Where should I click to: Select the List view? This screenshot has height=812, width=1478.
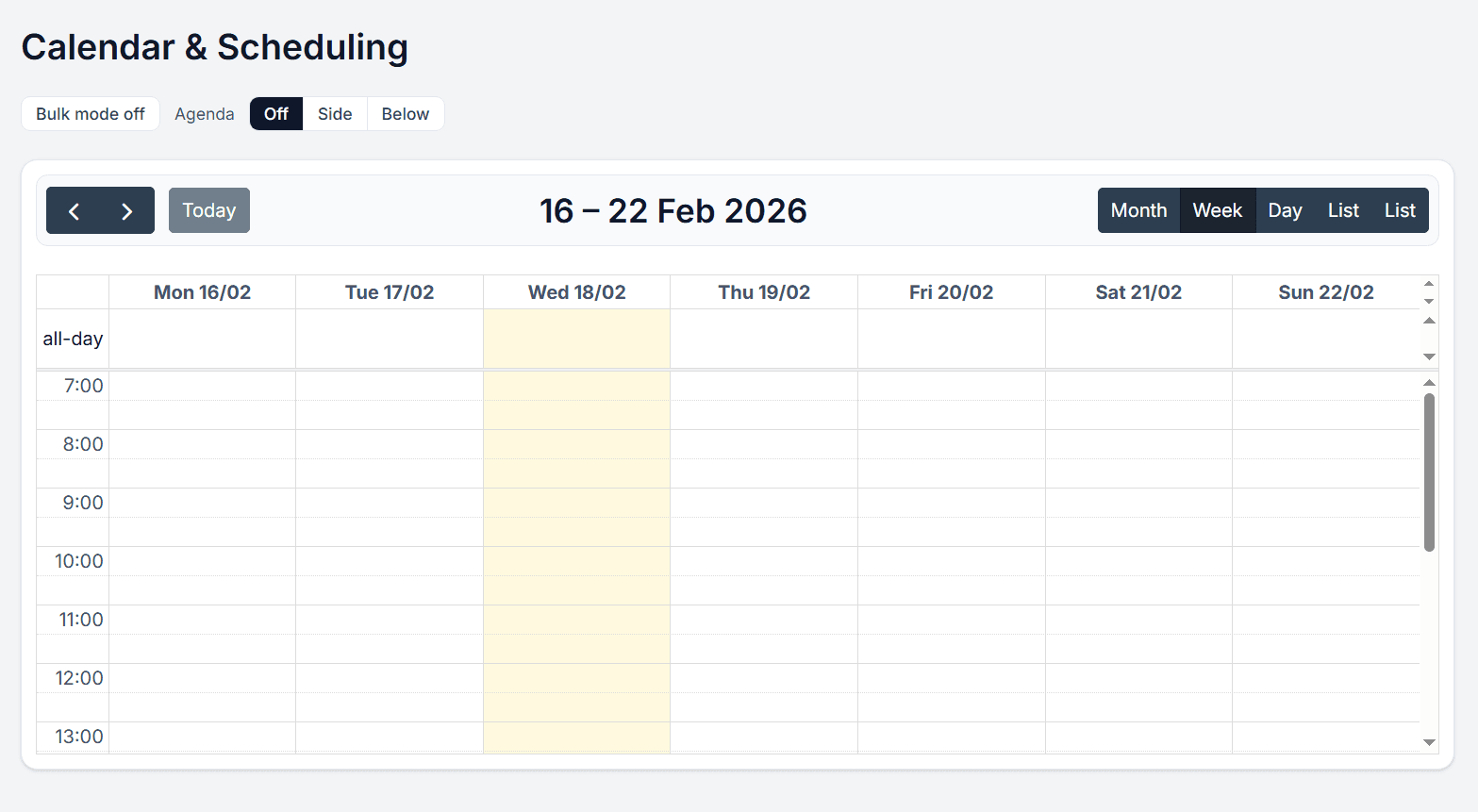1342,210
